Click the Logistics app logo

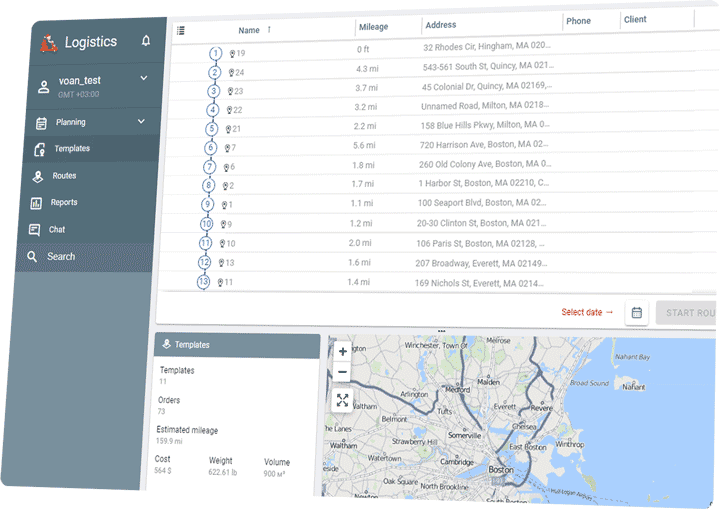click(46, 43)
